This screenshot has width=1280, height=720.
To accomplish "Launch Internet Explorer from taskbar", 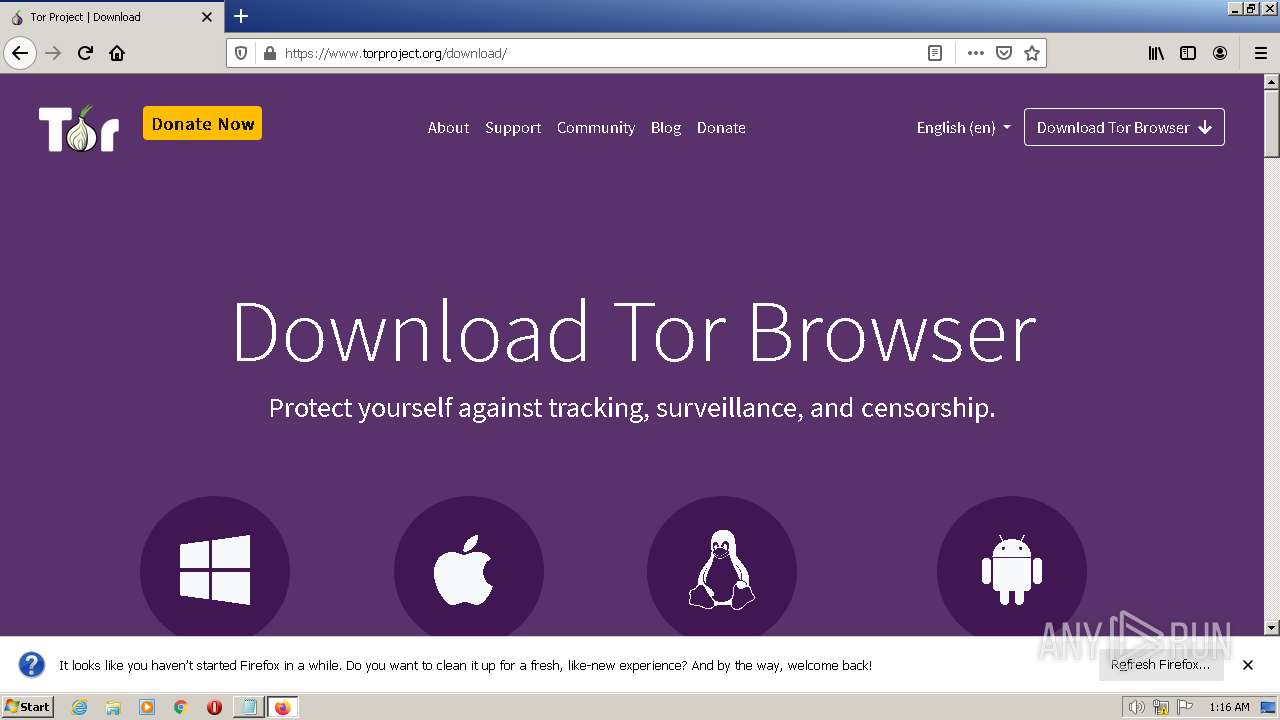I will click(x=79, y=707).
